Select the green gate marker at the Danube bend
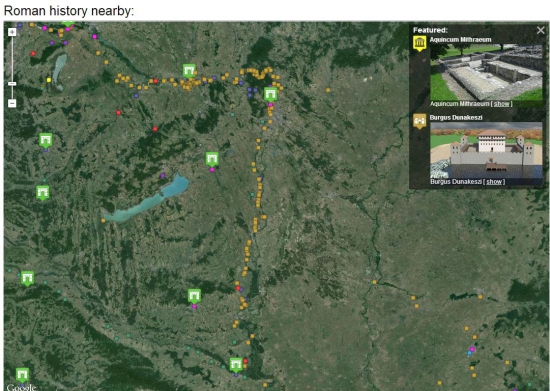 270,94
